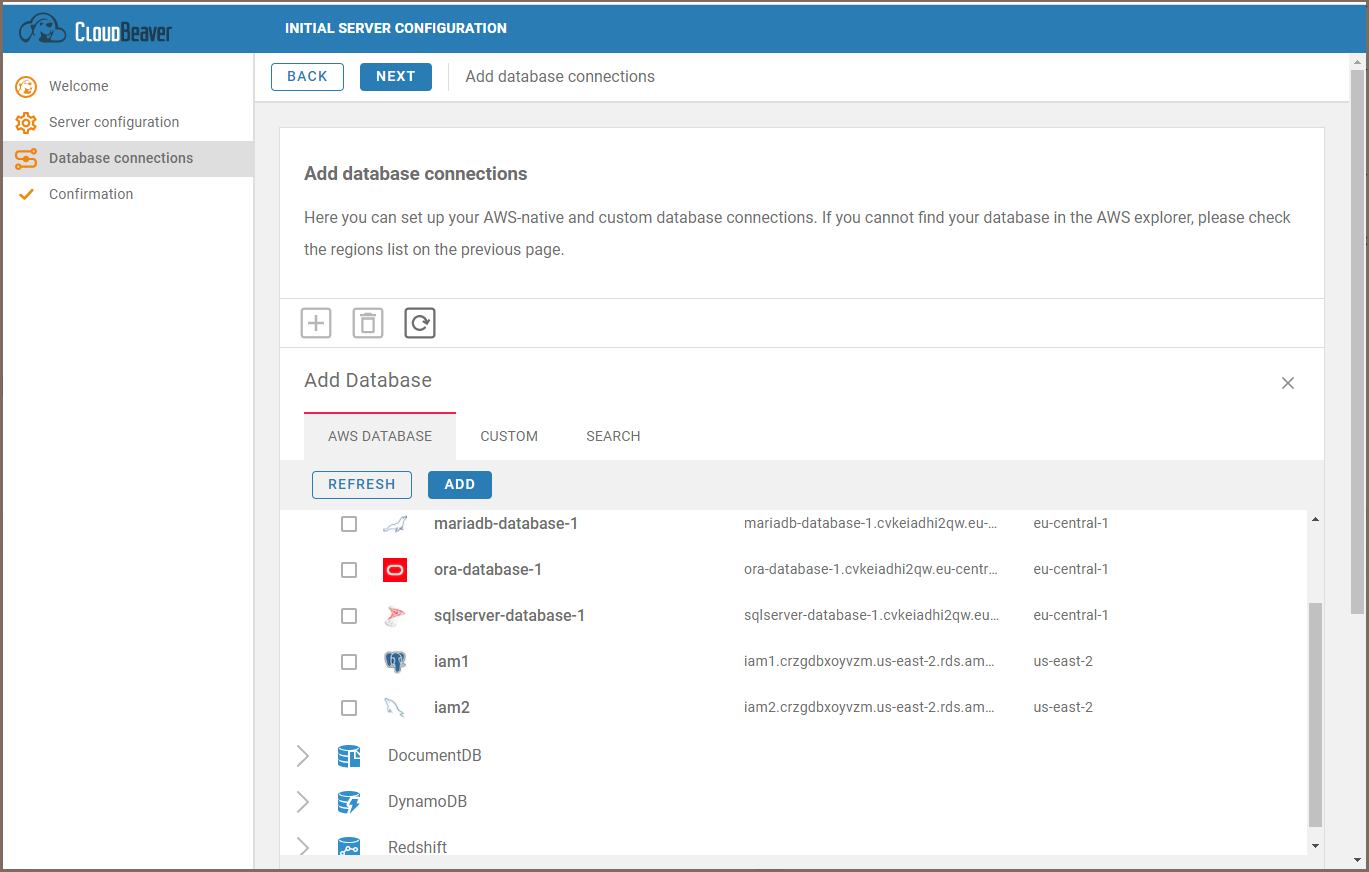
Task: Check the mariadb-database-1 checkbox
Action: [x=349, y=524]
